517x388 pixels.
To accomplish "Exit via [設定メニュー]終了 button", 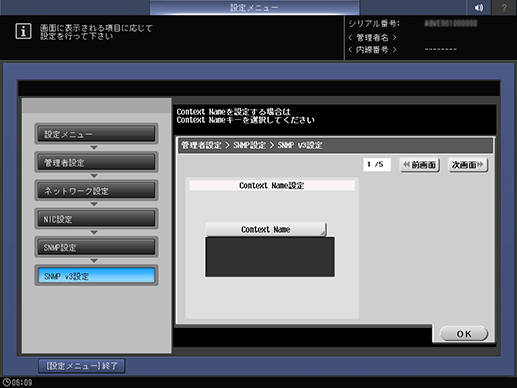I will click(x=82, y=366).
